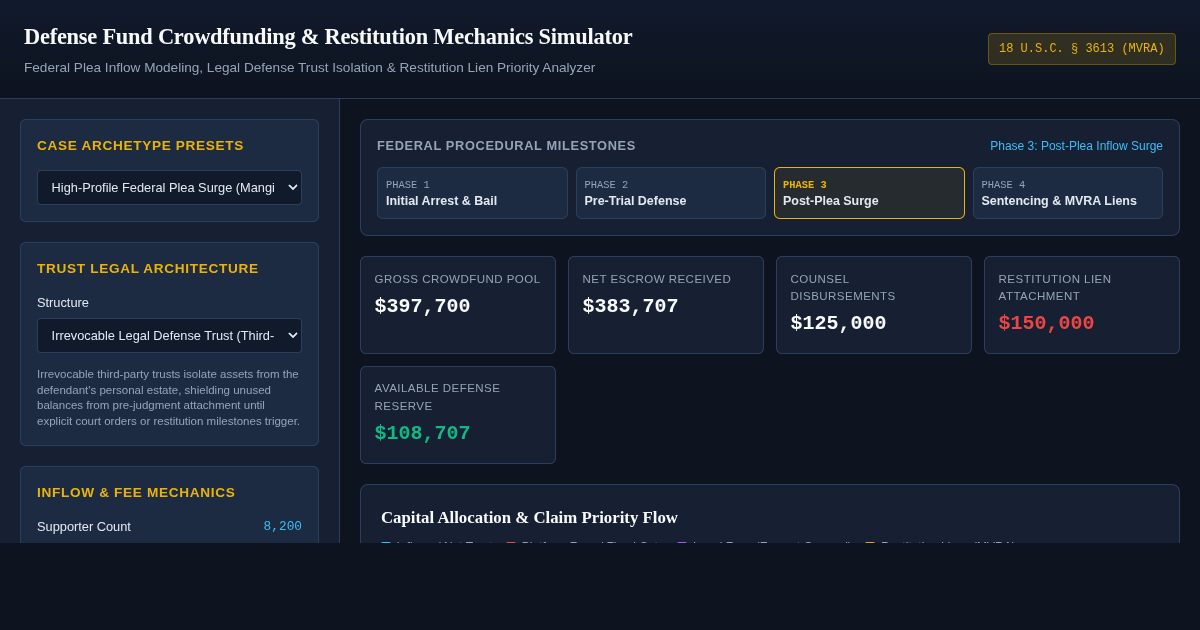The width and height of the screenshot is (1200, 630).
Task: Click the Case Archetype Presets heading
Action: (140, 145)
